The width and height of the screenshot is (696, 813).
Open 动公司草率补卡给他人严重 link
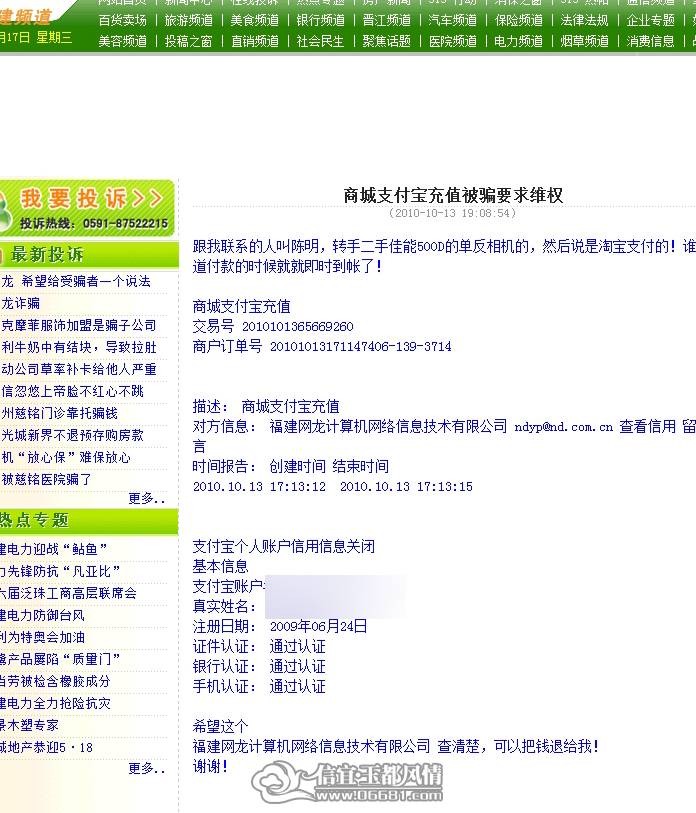coord(79,370)
